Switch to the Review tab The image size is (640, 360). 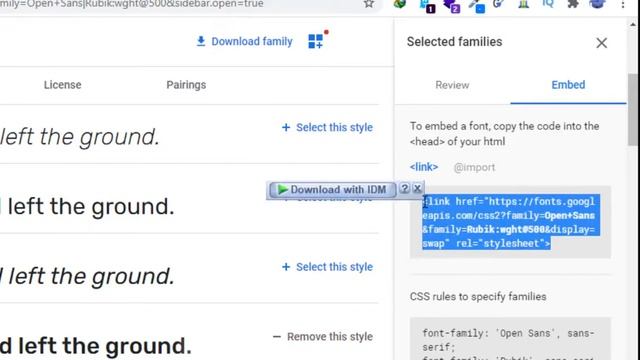pos(452,85)
